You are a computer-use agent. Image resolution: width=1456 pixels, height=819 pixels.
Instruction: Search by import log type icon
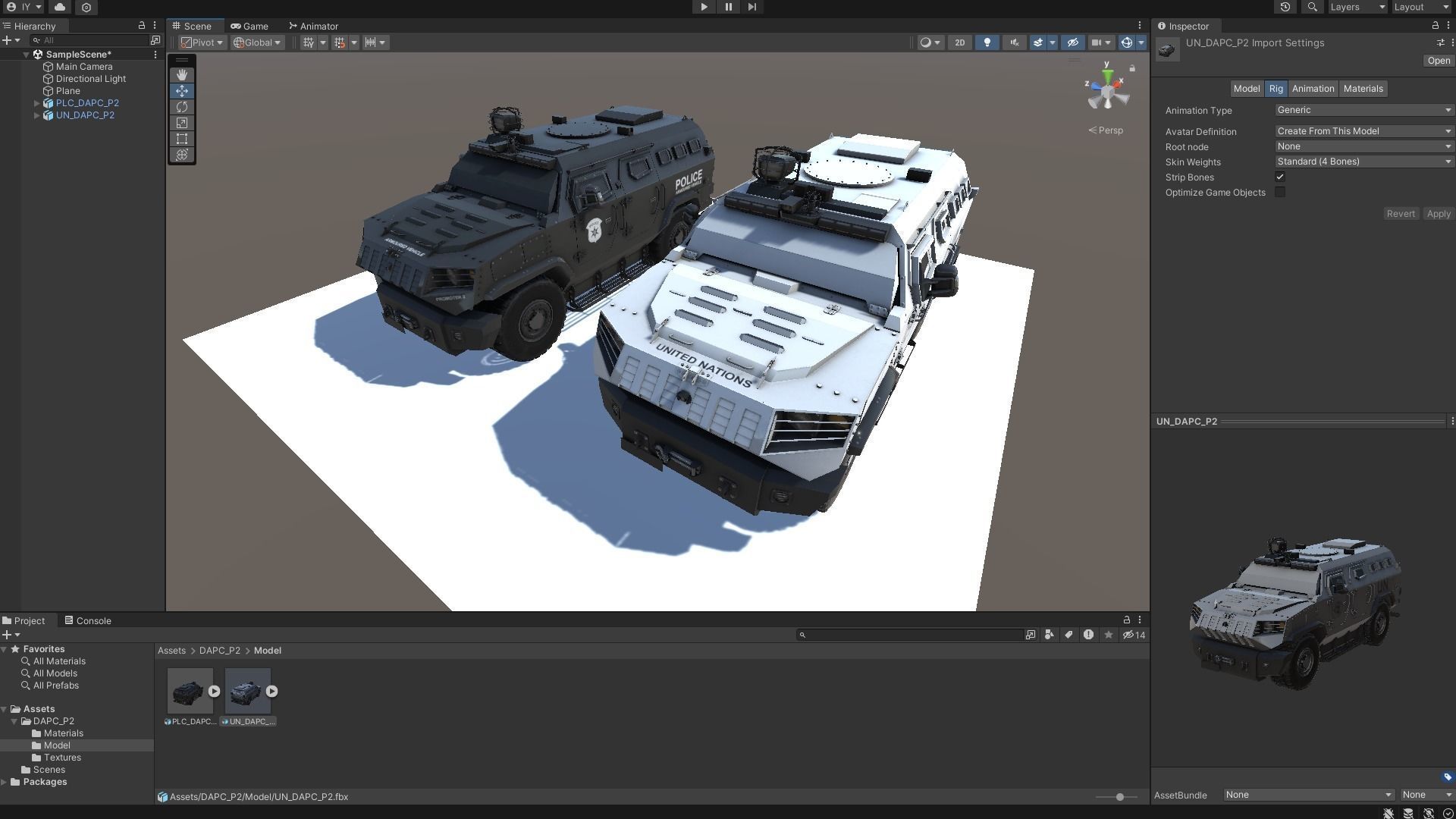click(1088, 635)
